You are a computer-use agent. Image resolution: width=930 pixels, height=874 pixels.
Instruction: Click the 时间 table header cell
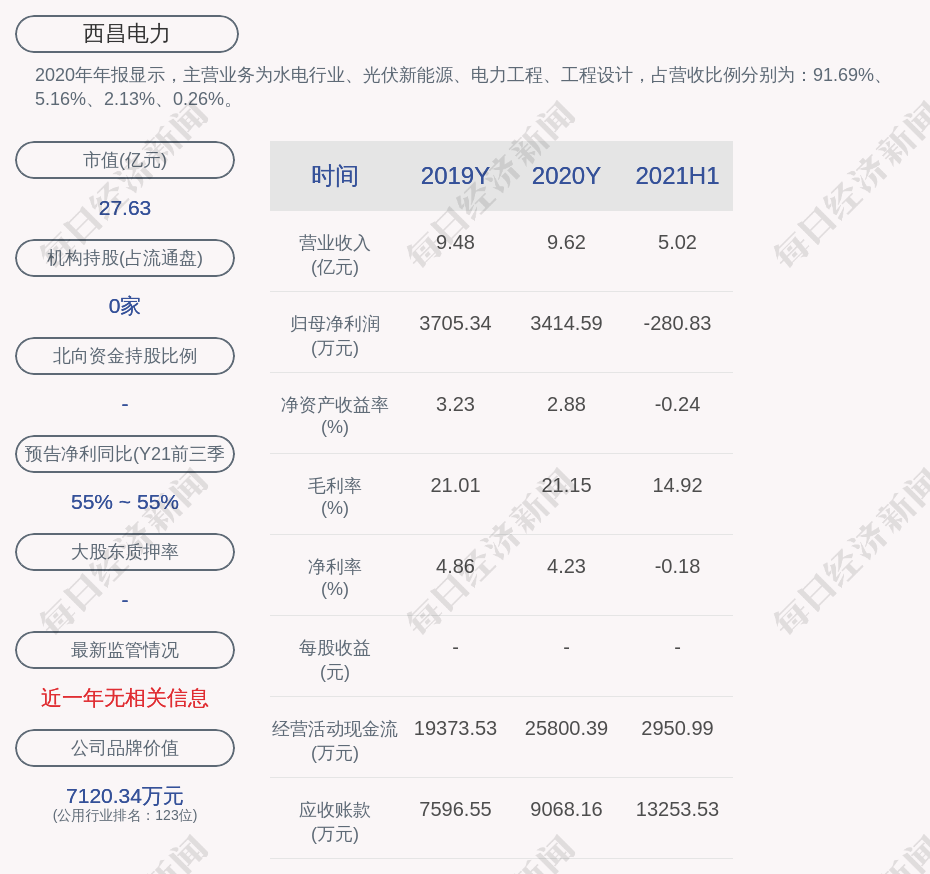pyautogui.click(x=334, y=176)
